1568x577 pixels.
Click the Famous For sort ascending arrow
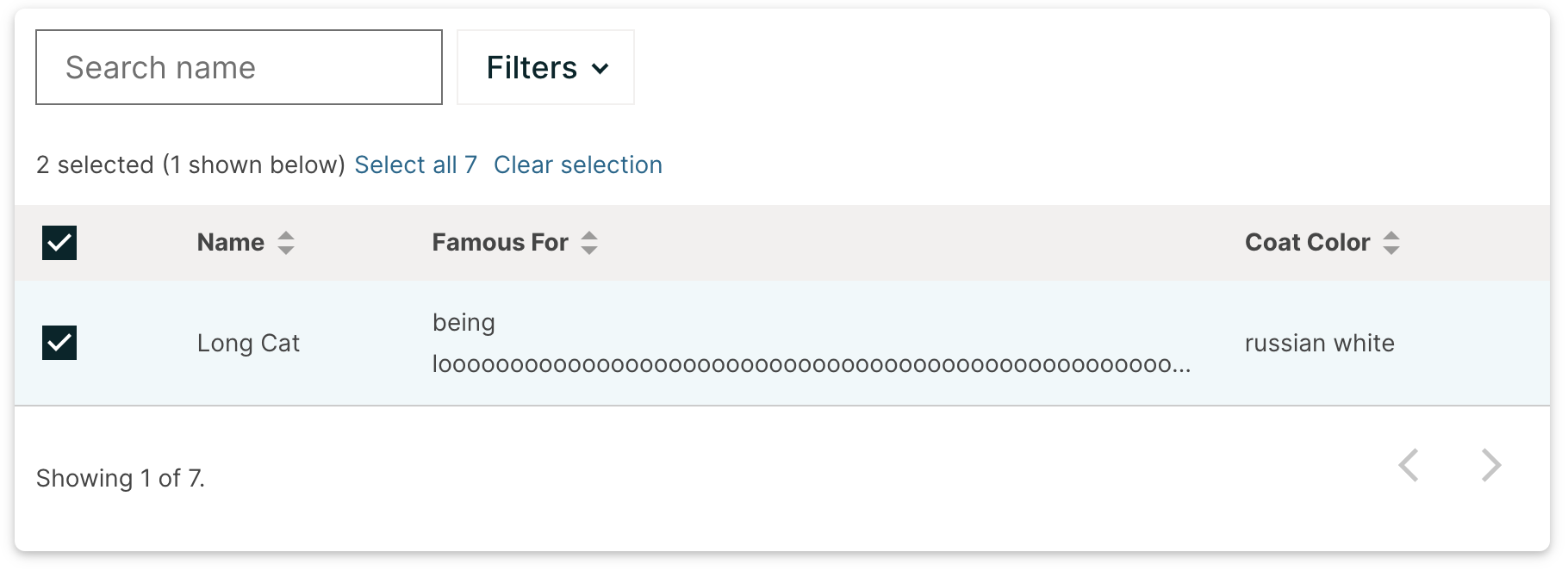[x=589, y=236]
